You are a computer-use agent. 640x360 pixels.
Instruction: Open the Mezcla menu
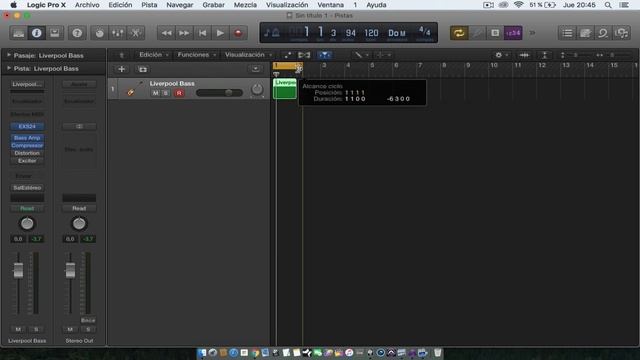pos(245,5)
